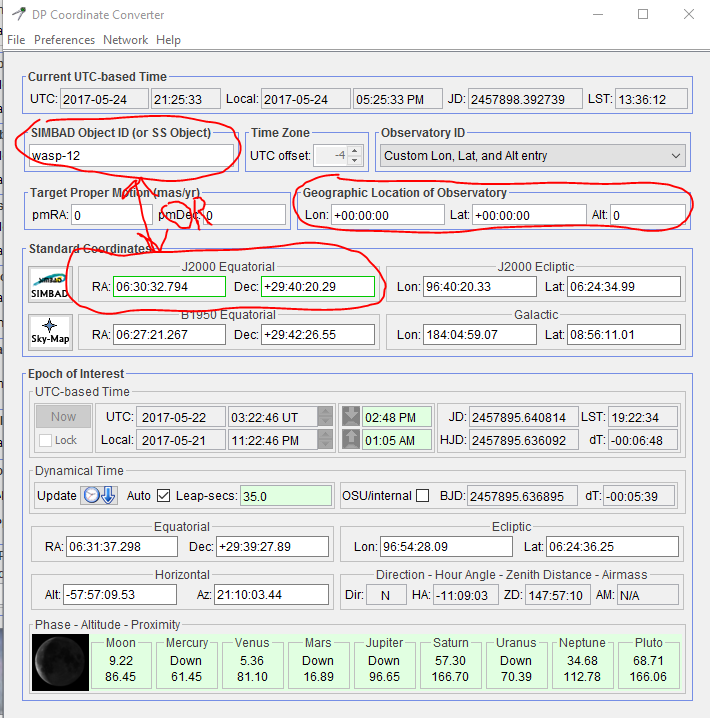Click the moon phase image
This screenshot has height=718, width=710.
(62, 662)
